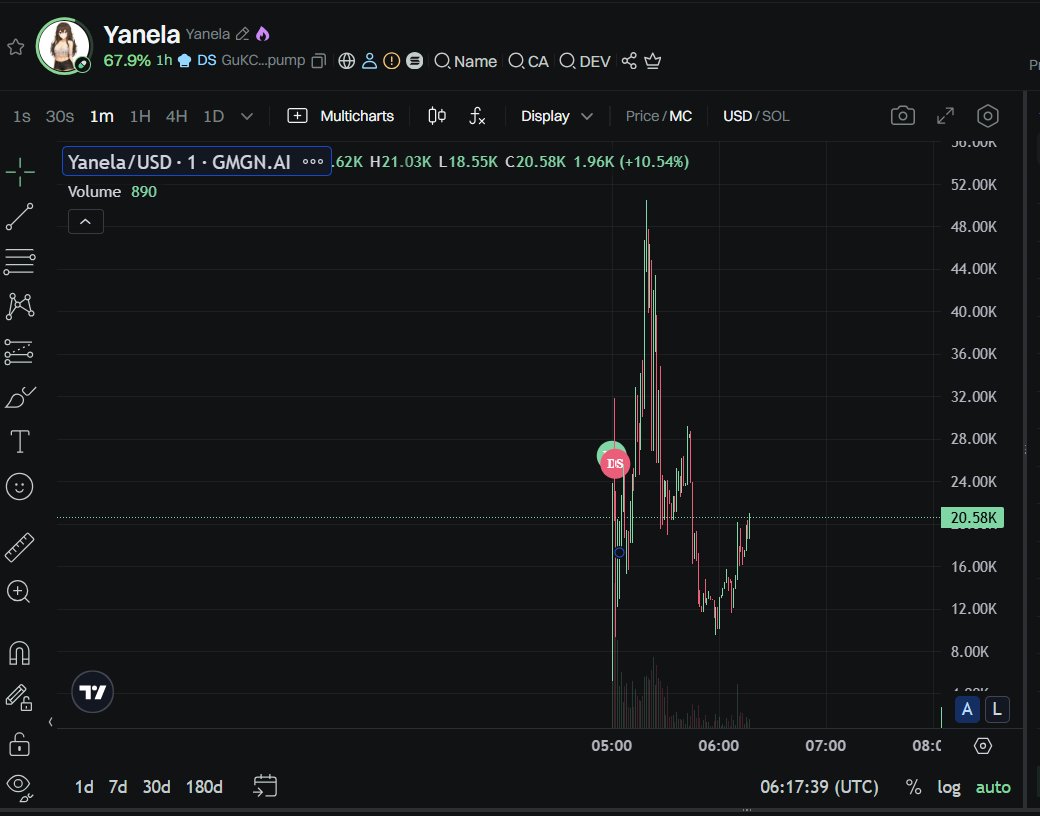
Task: Set chart range to 1d
Action: pos(84,787)
